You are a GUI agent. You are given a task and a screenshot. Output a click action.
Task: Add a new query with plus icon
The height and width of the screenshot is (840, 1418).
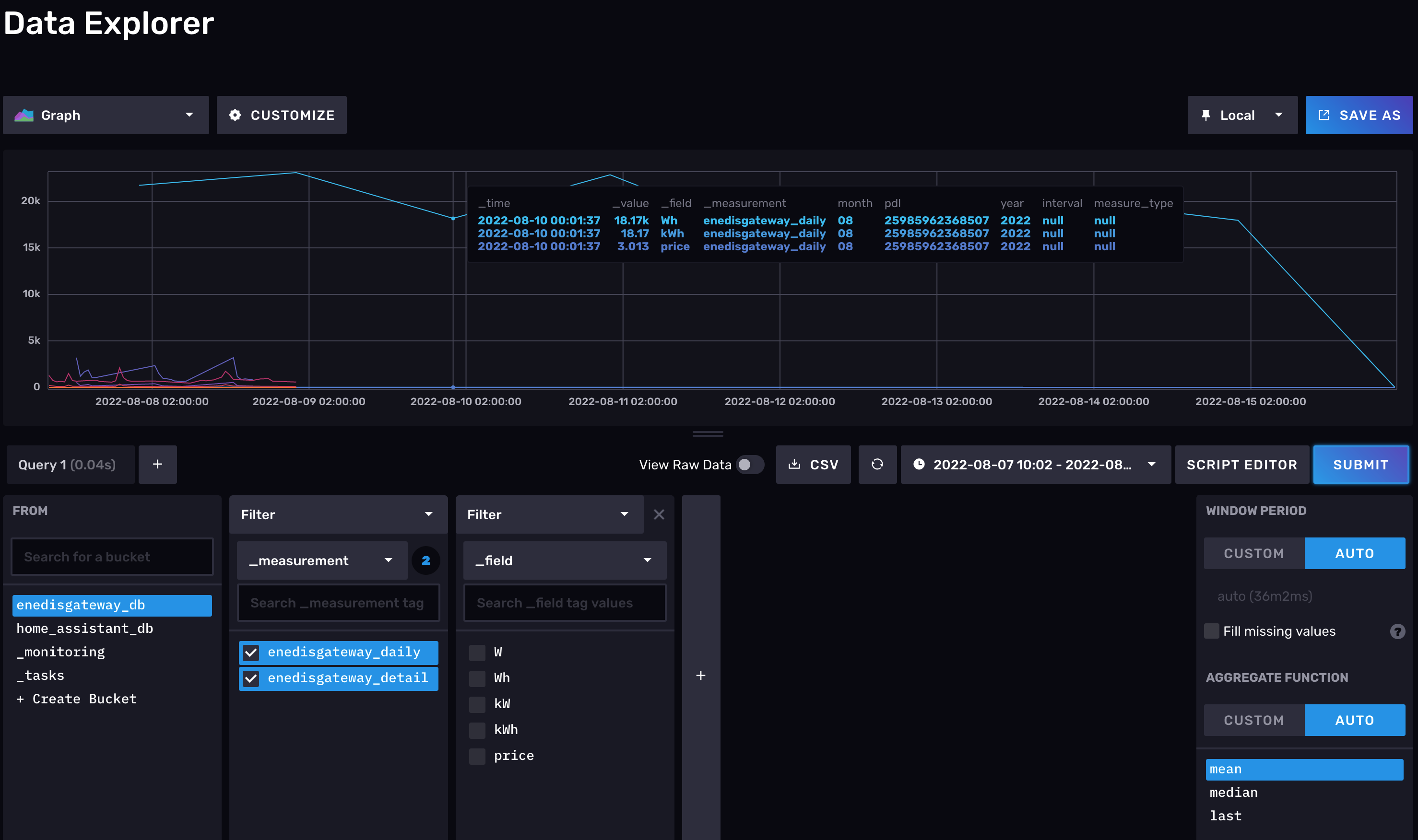157,465
